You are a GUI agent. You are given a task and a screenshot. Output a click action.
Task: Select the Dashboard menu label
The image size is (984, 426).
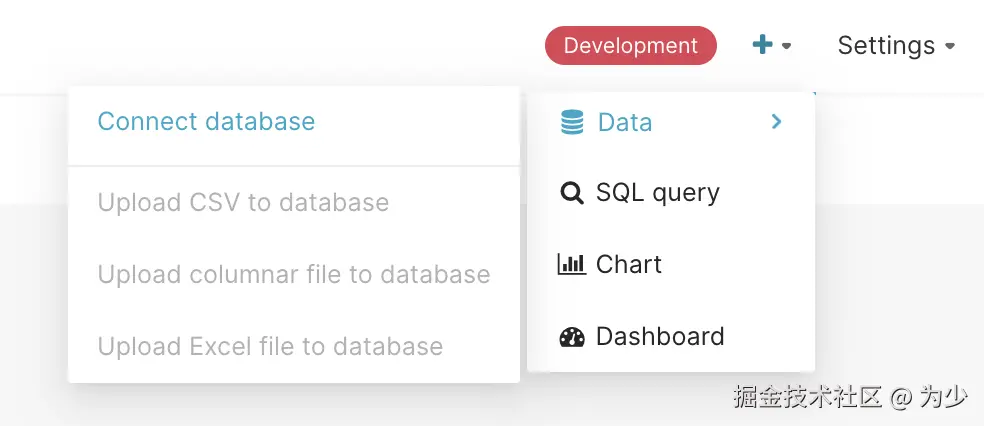660,336
